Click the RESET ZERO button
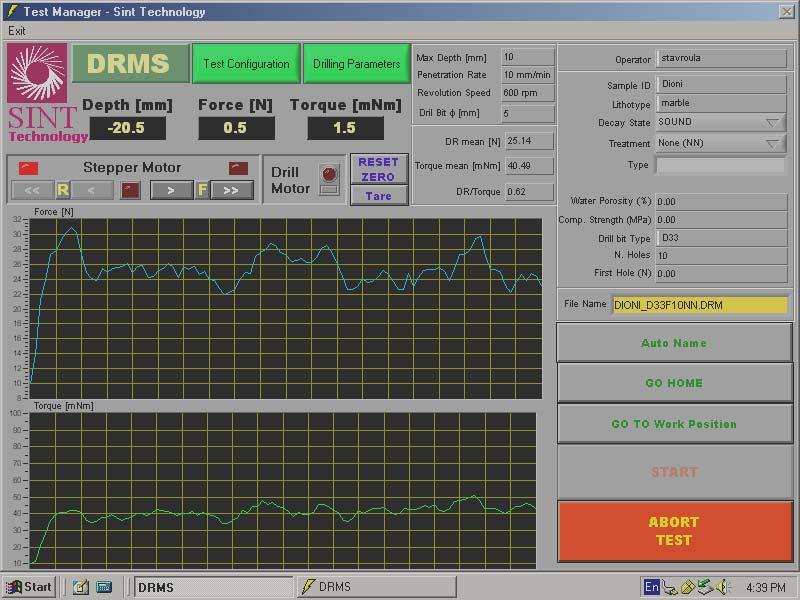The image size is (800, 600). pyautogui.click(x=379, y=169)
